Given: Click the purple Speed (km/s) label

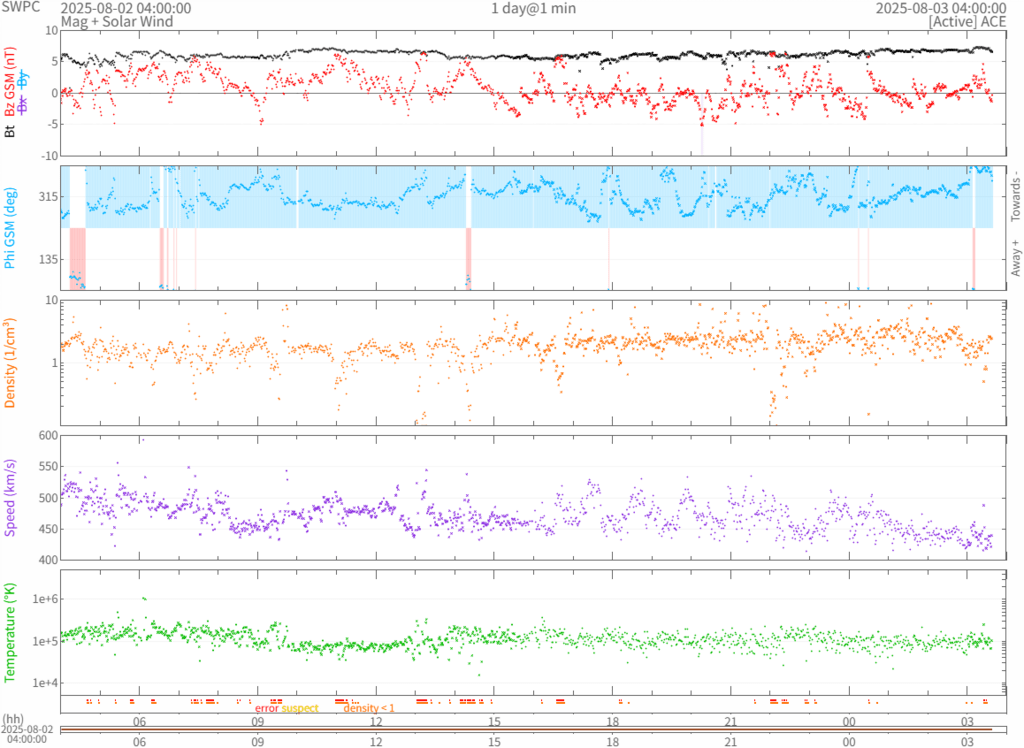Looking at the screenshot, I should tap(10, 497).
